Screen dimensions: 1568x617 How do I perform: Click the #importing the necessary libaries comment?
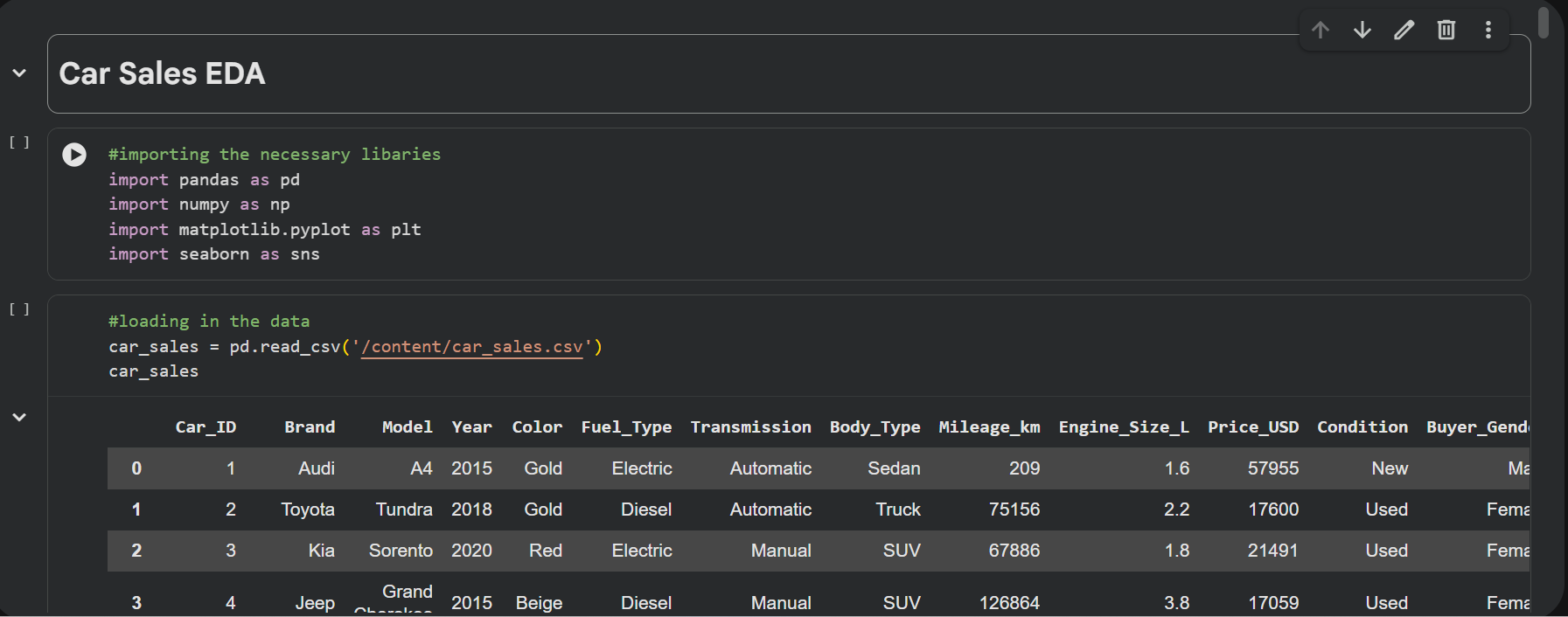click(x=275, y=155)
